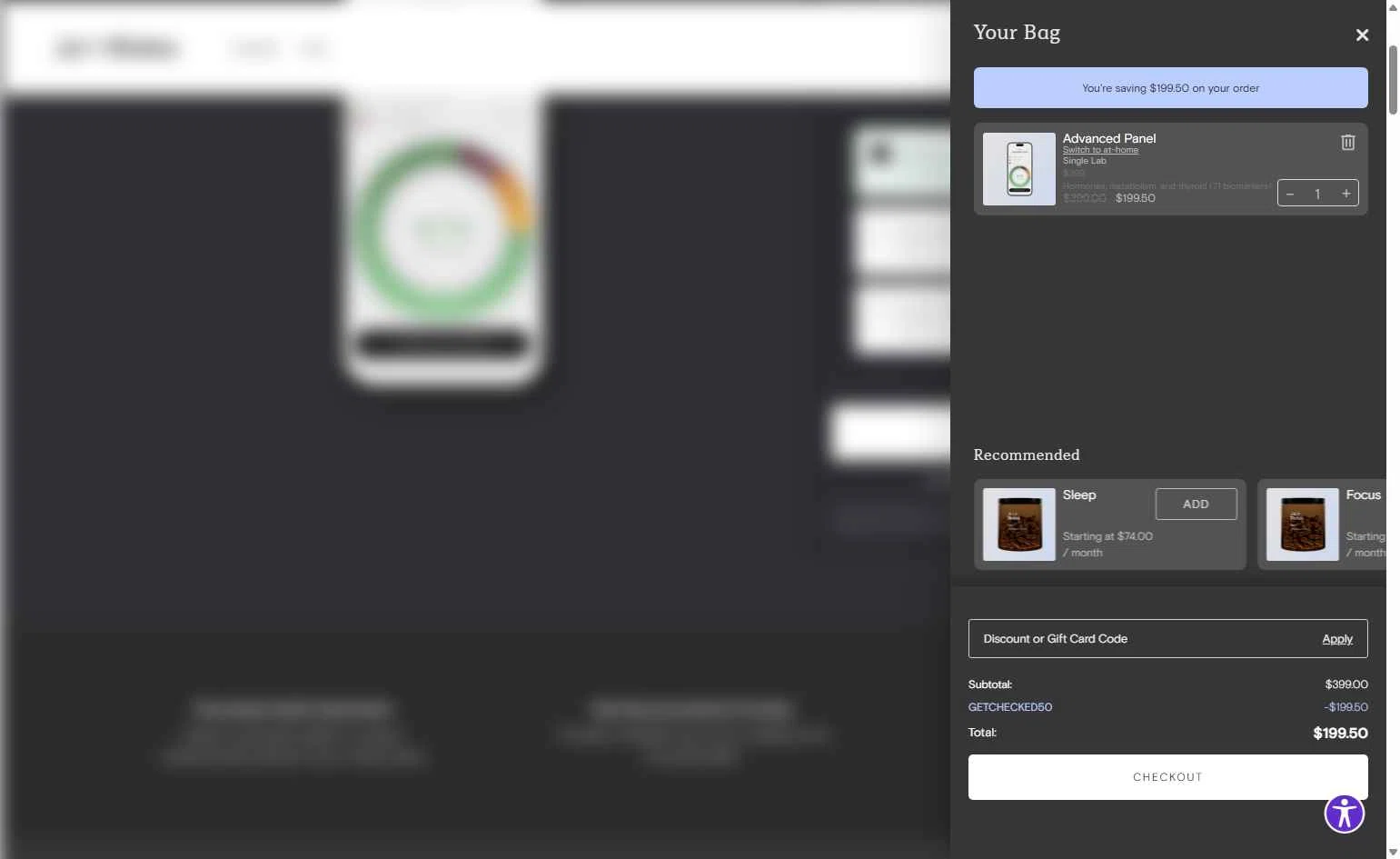
Task: Open the Focus product thumbnail
Action: [x=1303, y=524]
